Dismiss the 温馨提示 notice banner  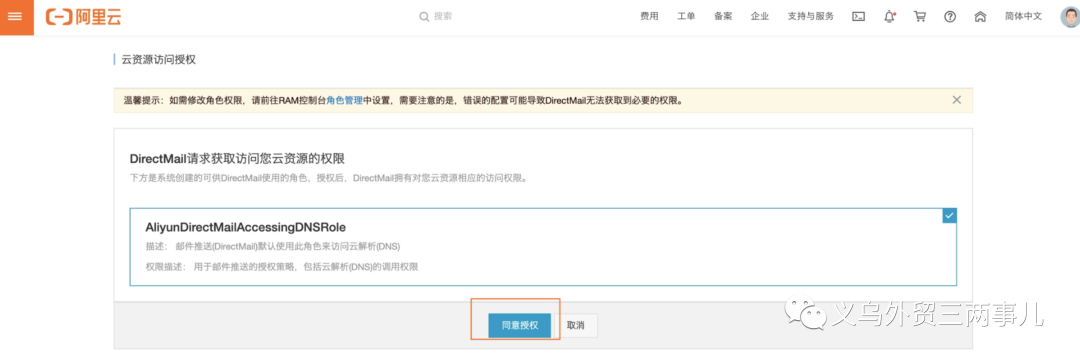957,100
